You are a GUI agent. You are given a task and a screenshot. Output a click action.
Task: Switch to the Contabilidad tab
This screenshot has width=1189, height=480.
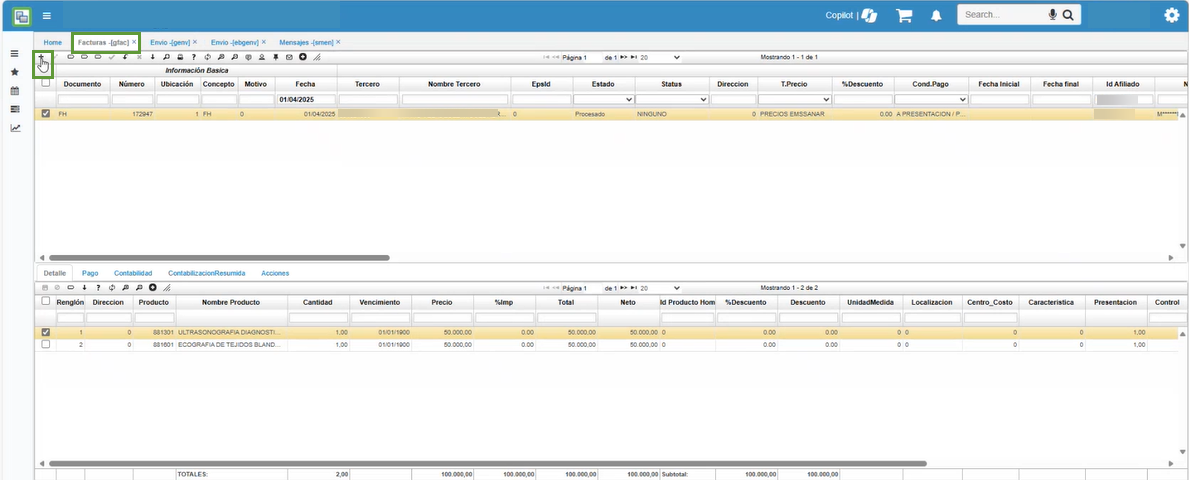point(133,272)
